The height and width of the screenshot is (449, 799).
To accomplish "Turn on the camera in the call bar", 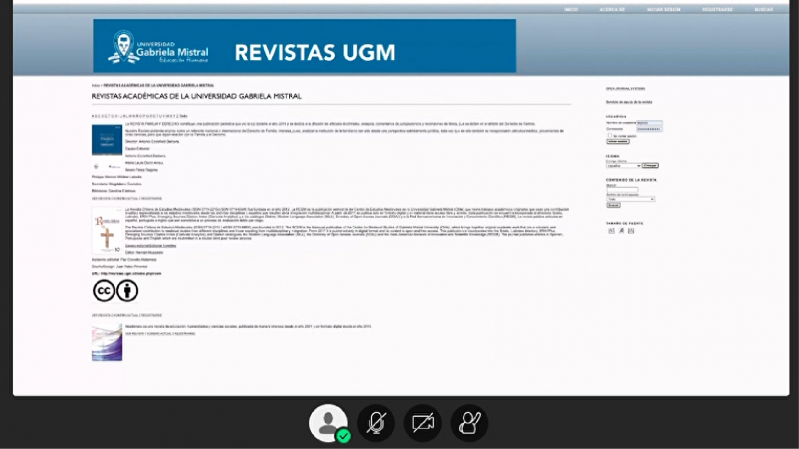I will pos(423,422).
